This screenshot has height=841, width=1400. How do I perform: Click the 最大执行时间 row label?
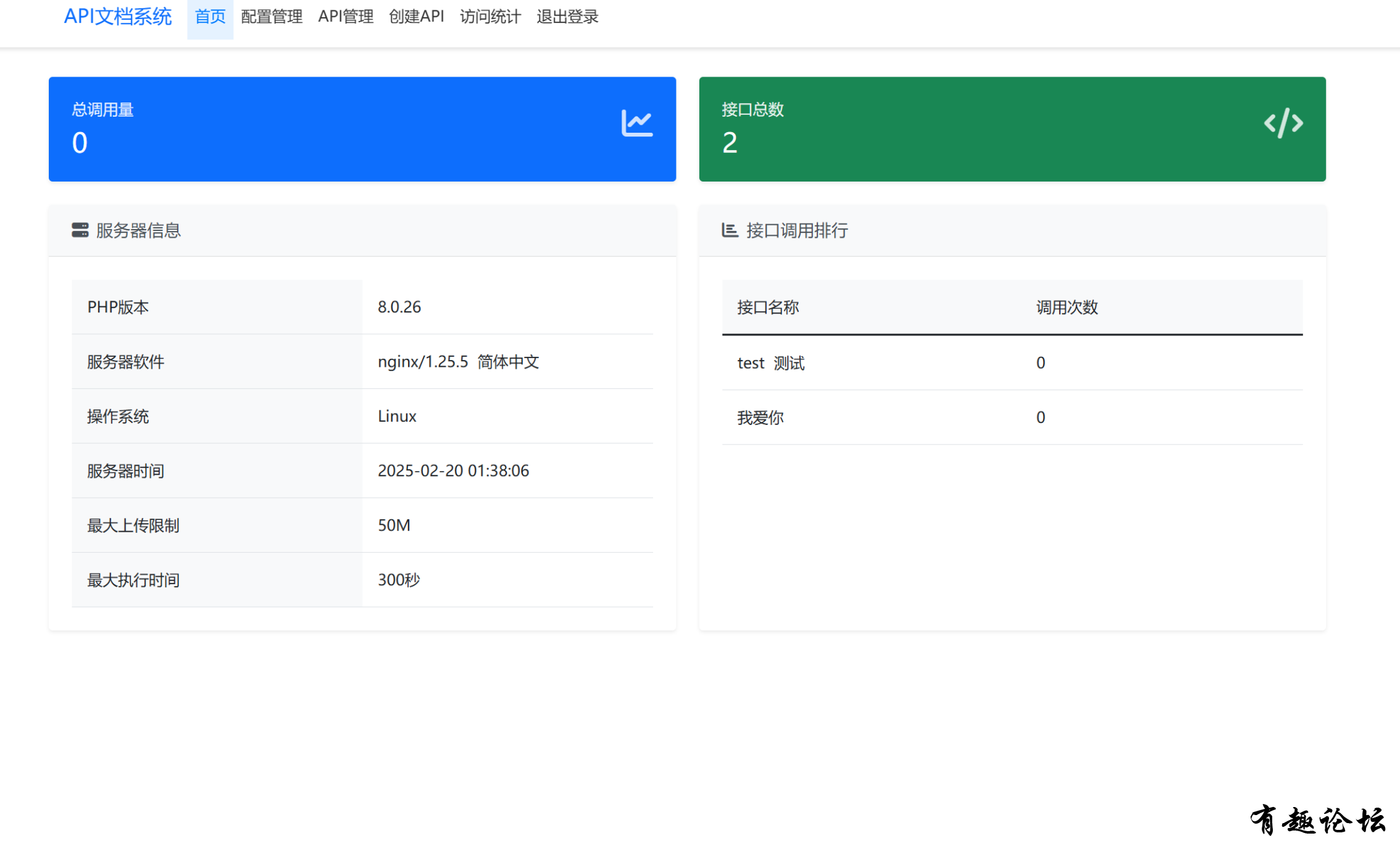(133, 580)
